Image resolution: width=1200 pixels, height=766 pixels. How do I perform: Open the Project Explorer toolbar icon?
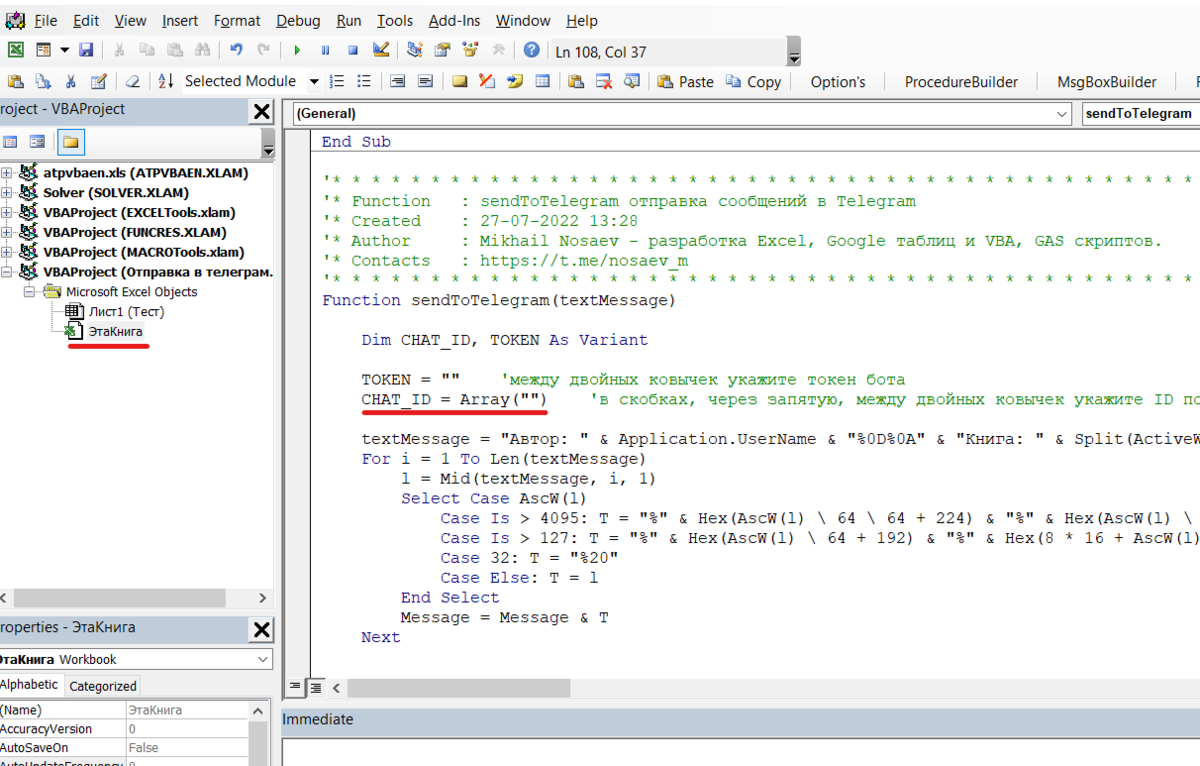[415, 50]
